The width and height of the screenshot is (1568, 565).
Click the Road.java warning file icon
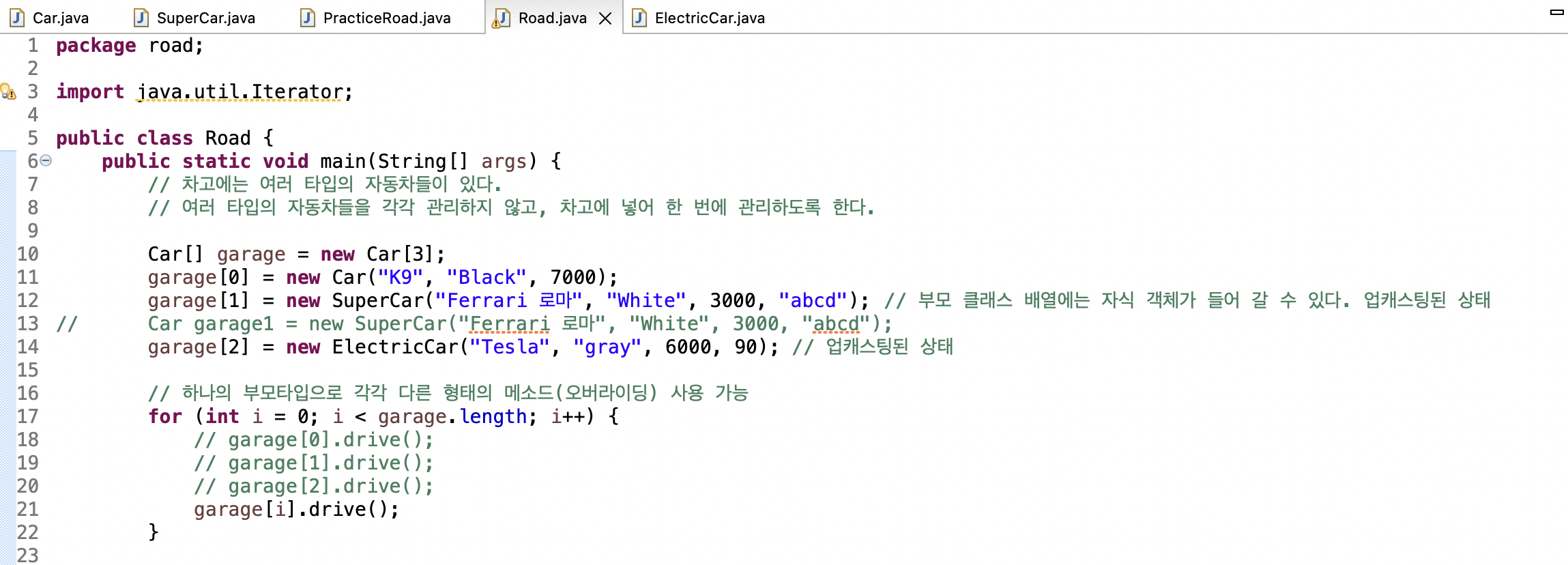(502, 18)
